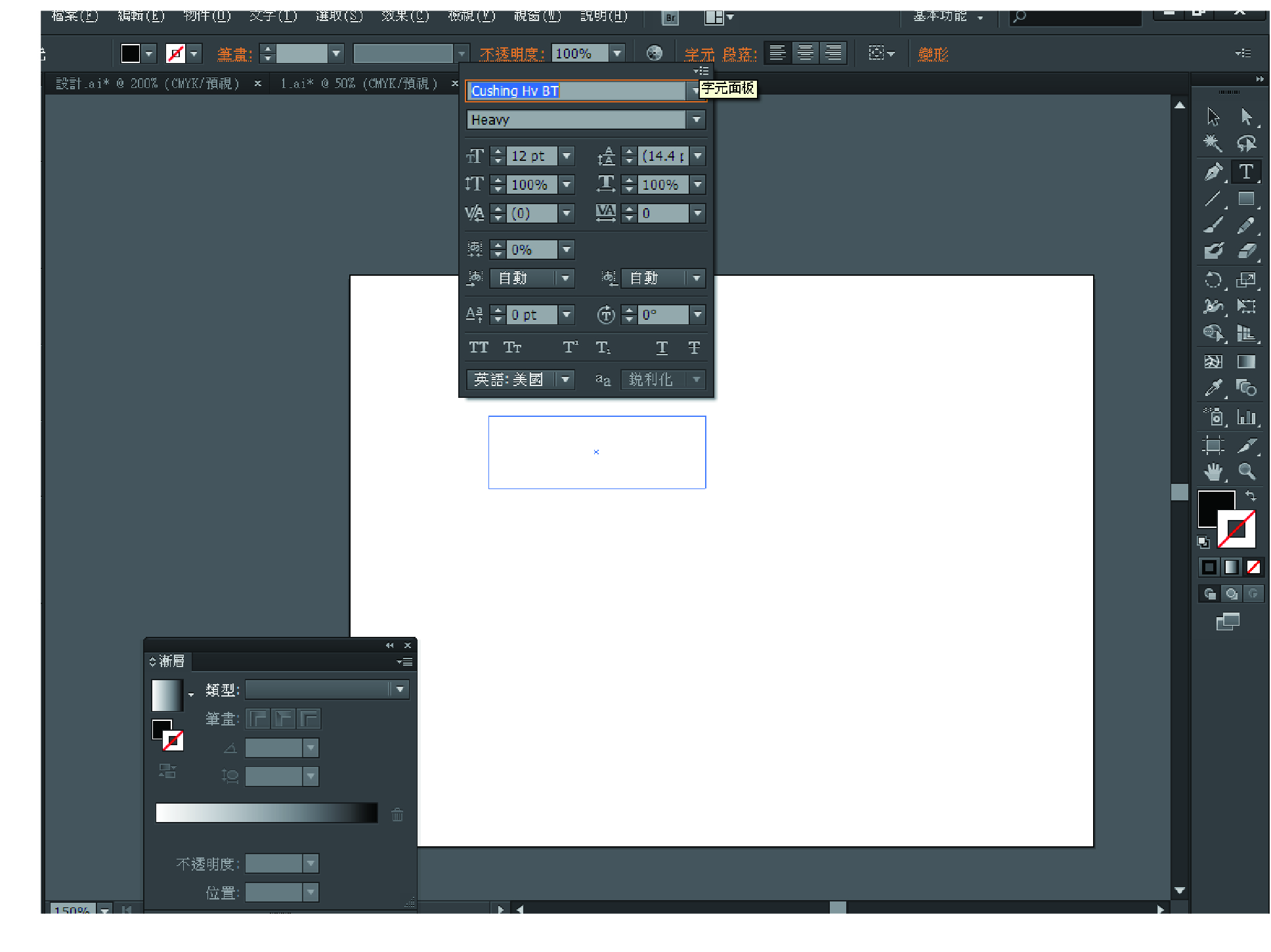This screenshot has width=1271, height=952.
Task: Open the opacity 100% dropdown
Action: pyautogui.click(x=617, y=53)
